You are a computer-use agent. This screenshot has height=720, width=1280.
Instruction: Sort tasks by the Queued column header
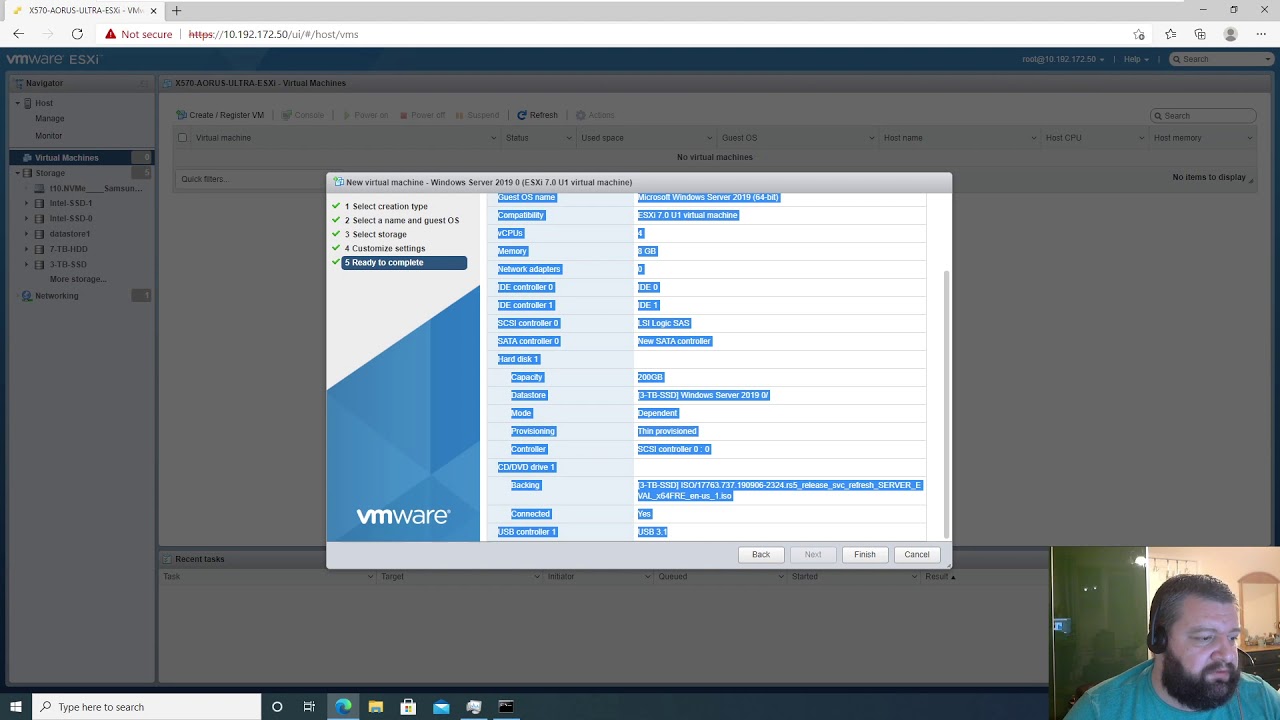click(x=673, y=577)
